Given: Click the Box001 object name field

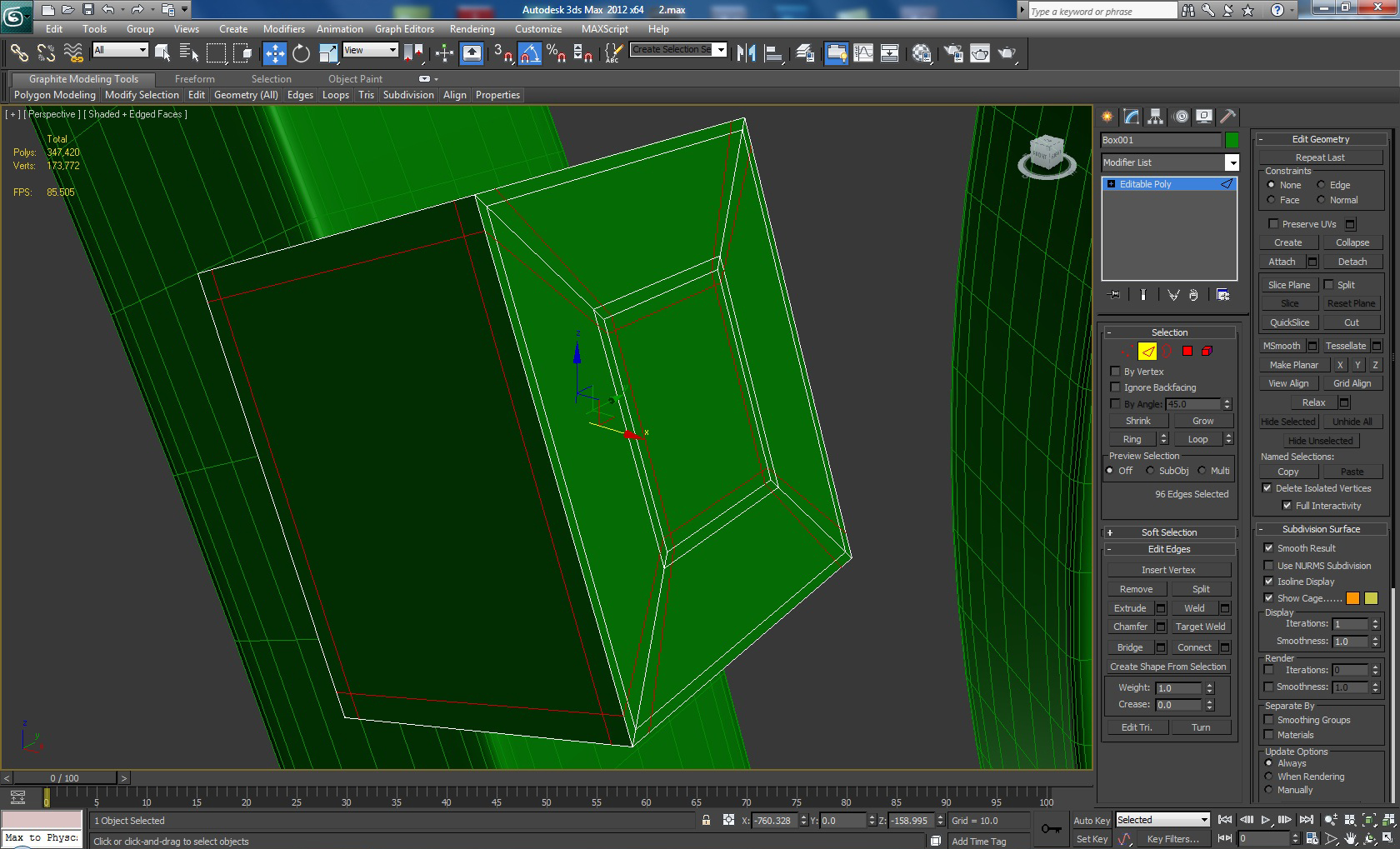Looking at the screenshot, I should pos(1160,140).
